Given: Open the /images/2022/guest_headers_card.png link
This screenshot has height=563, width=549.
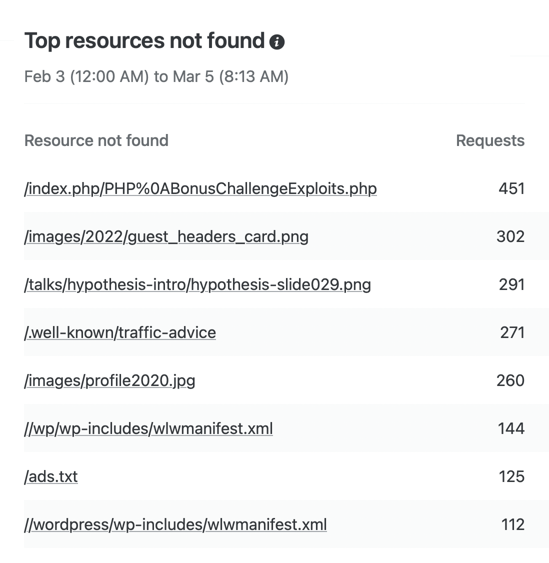Looking at the screenshot, I should coord(166,237).
